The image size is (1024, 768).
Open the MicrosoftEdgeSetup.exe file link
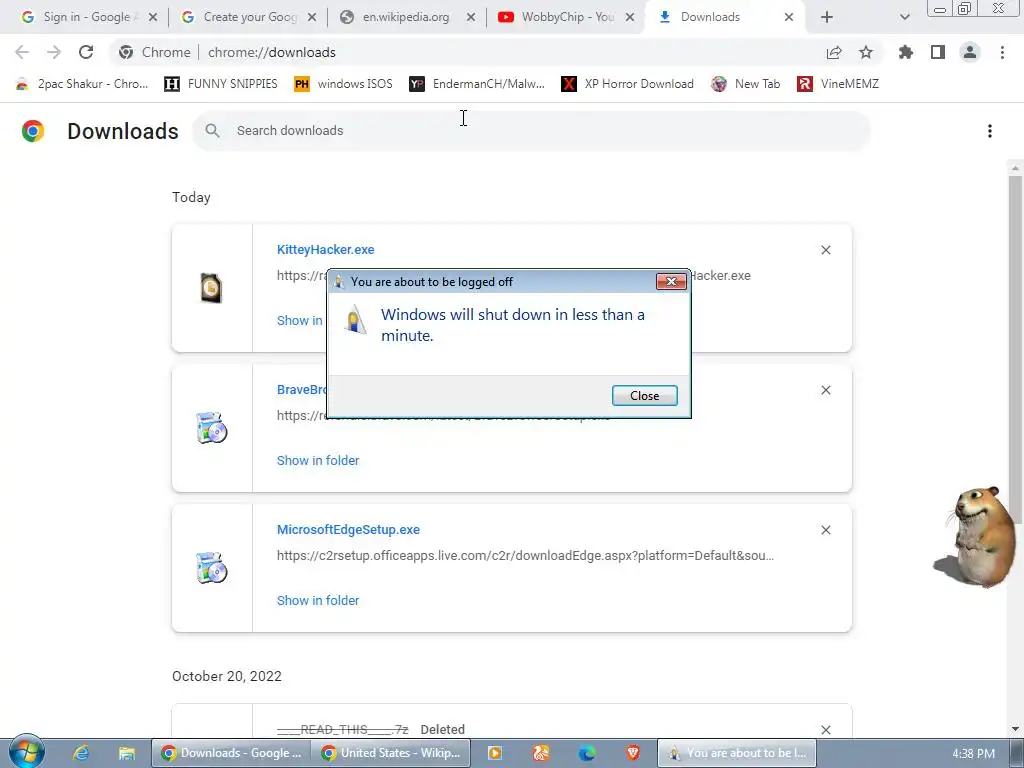pos(348,530)
